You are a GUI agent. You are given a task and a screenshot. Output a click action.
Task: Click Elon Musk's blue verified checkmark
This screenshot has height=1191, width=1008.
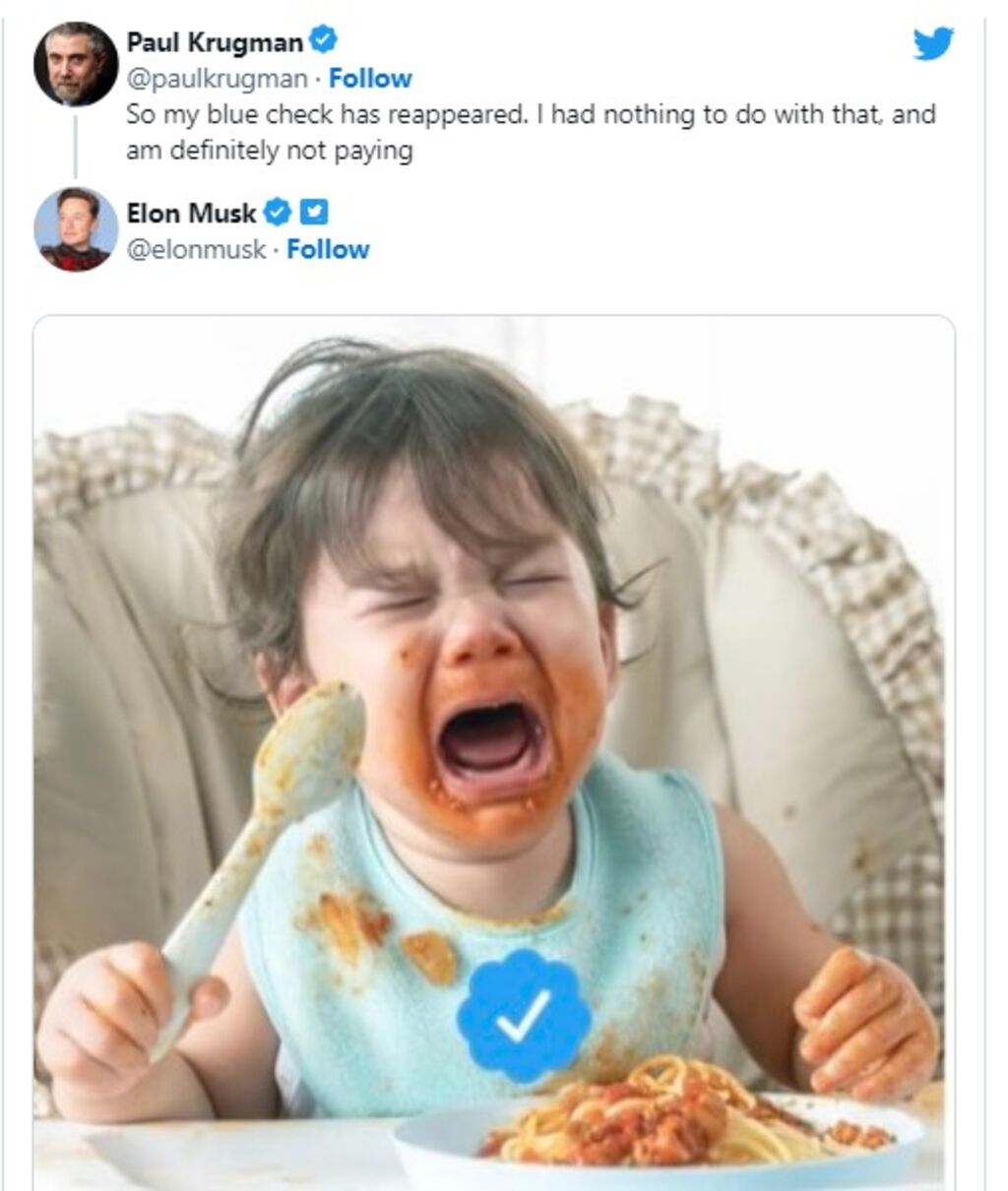278,212
